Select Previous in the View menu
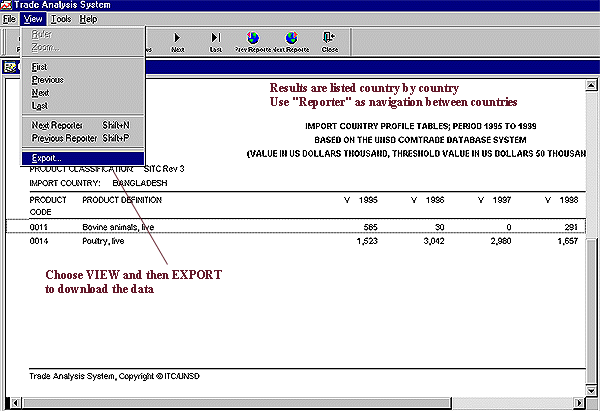Screen dimensions: 600x411 47,79
